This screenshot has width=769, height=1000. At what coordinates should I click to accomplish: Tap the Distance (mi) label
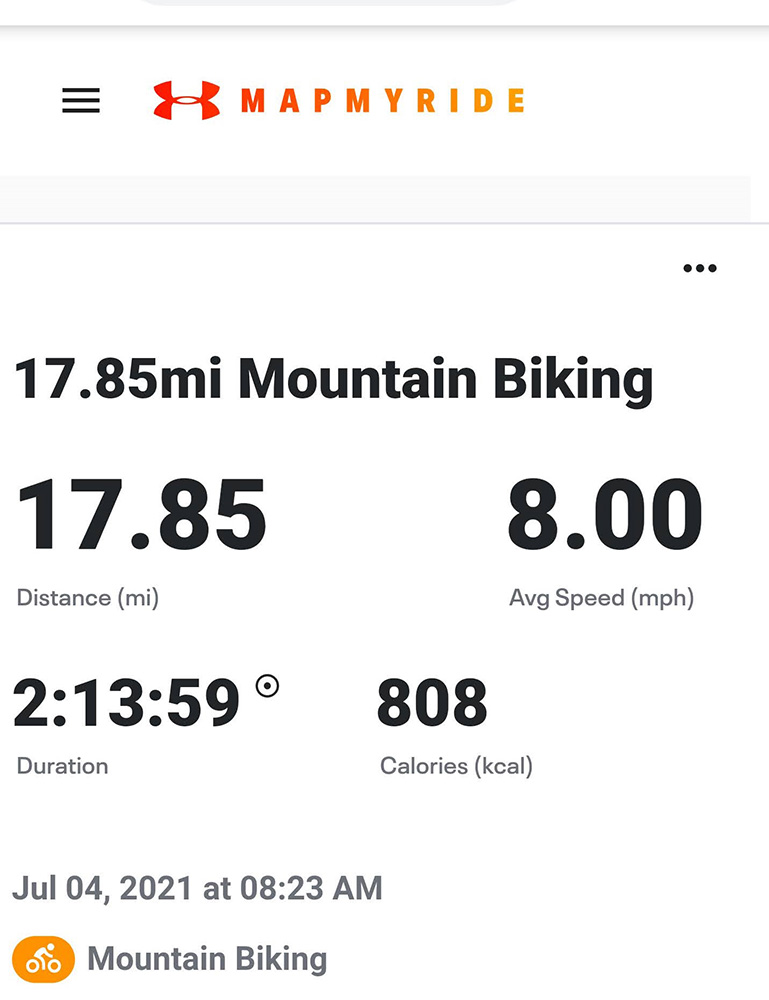[x=88, y=598]
